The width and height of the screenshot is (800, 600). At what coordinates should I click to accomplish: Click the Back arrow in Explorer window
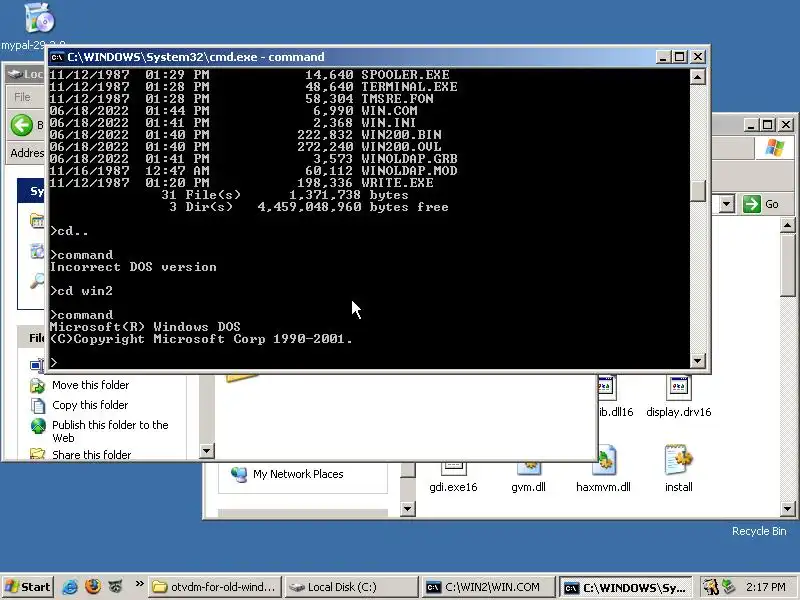tap(22, 125)
